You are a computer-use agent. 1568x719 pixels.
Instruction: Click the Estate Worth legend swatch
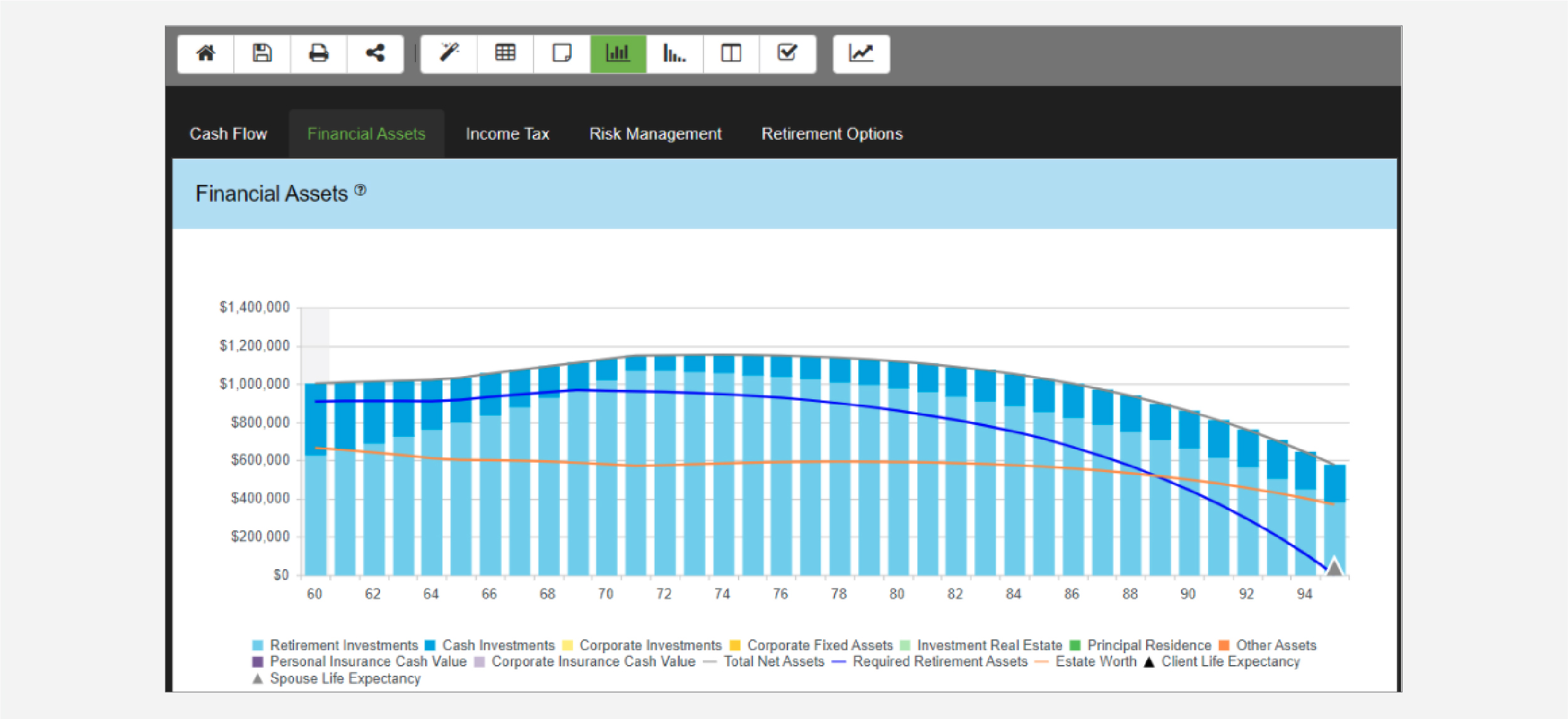pyautogui.click(x=1042, y=662)
